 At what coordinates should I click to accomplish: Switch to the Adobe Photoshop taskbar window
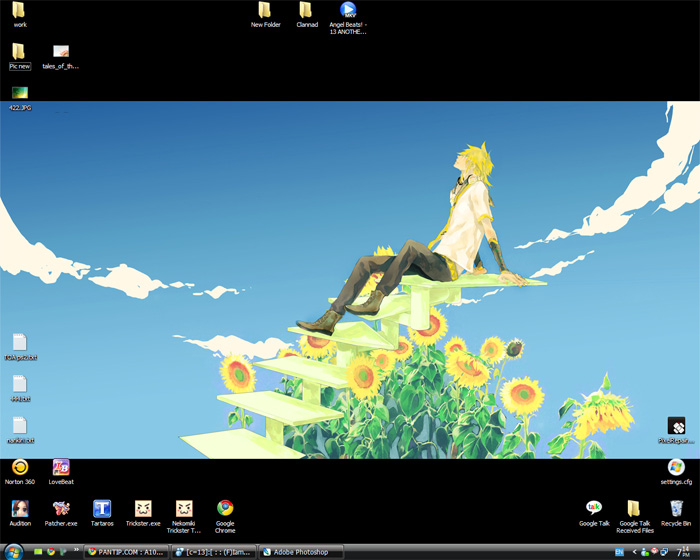[x=301, y=552]
